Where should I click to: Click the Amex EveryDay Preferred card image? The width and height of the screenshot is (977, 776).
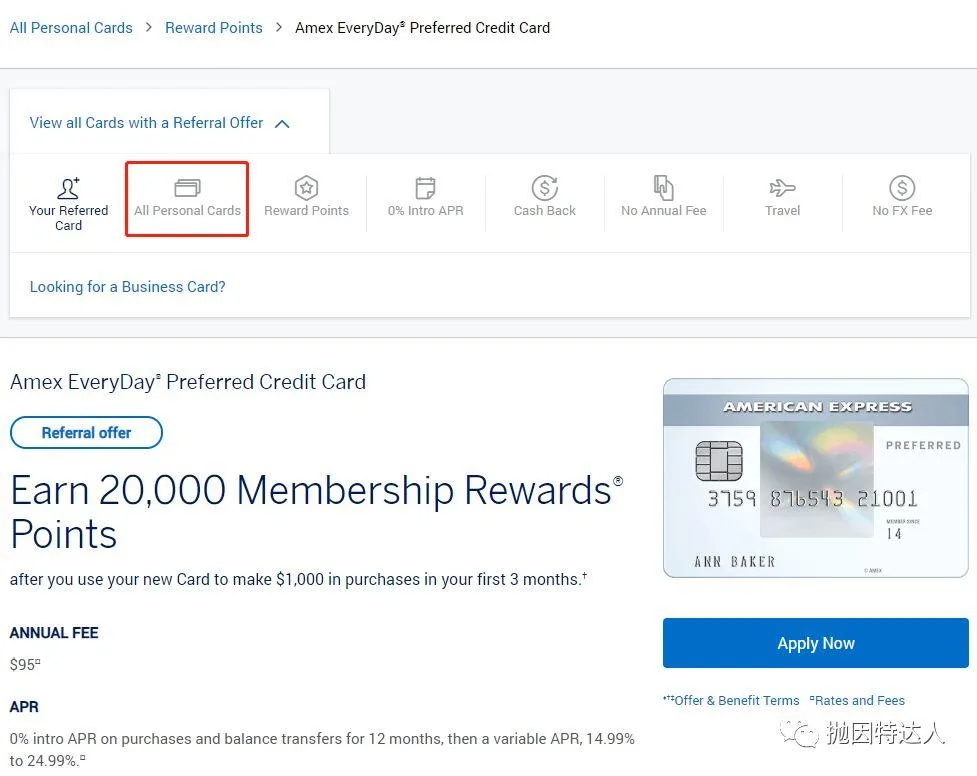click(815, 478)
